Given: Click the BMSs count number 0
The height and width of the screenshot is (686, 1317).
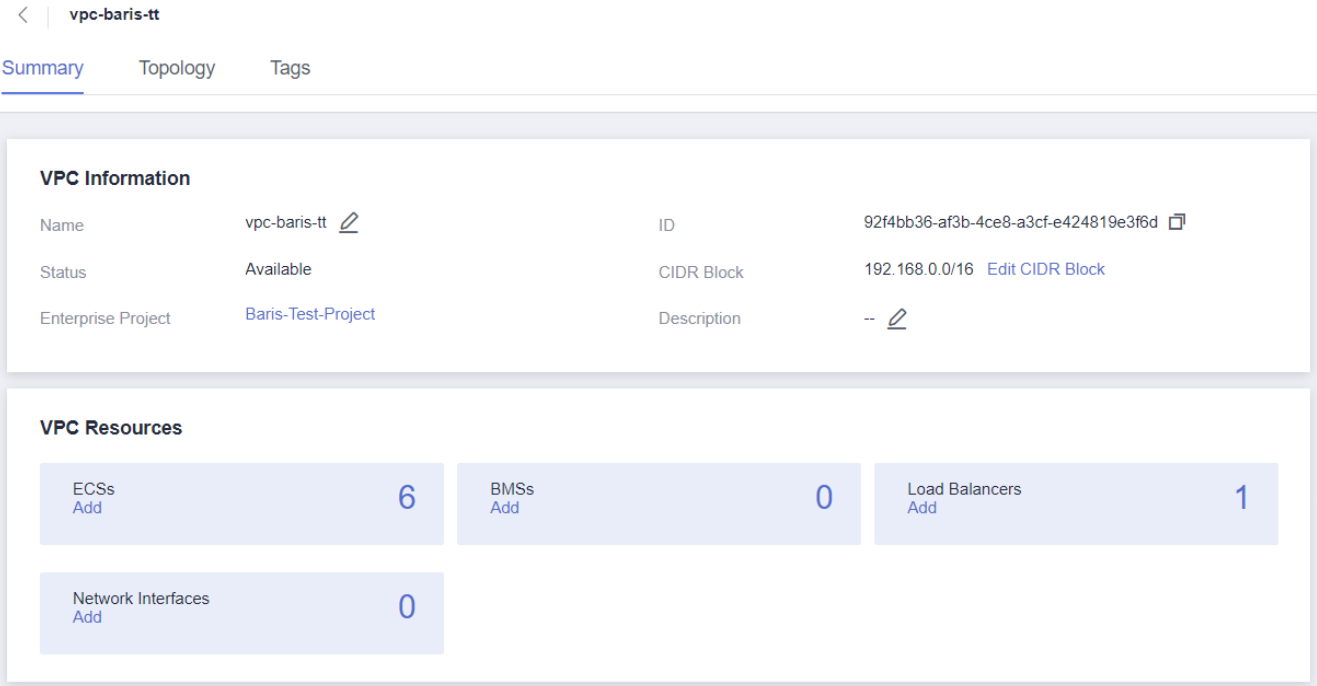Looking at the screenshot, I should [x=823, y=498].
